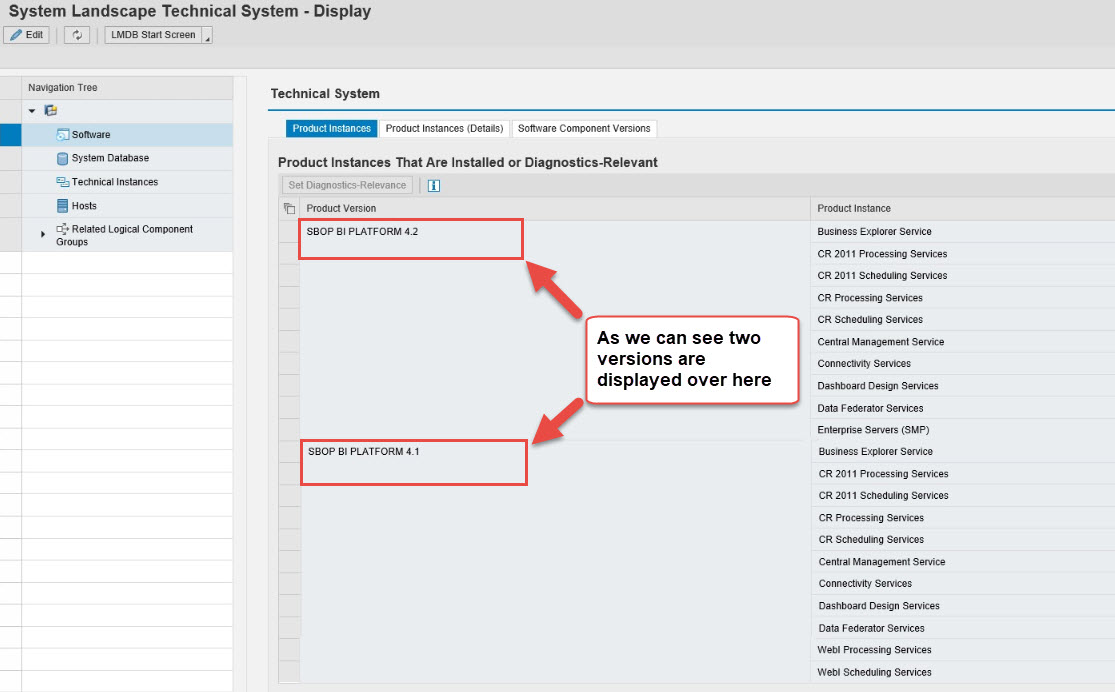This screenshot has width=1115, height=692.
Task: Switch to the Product Instances (Details) tab
Action: coord(444,129)
